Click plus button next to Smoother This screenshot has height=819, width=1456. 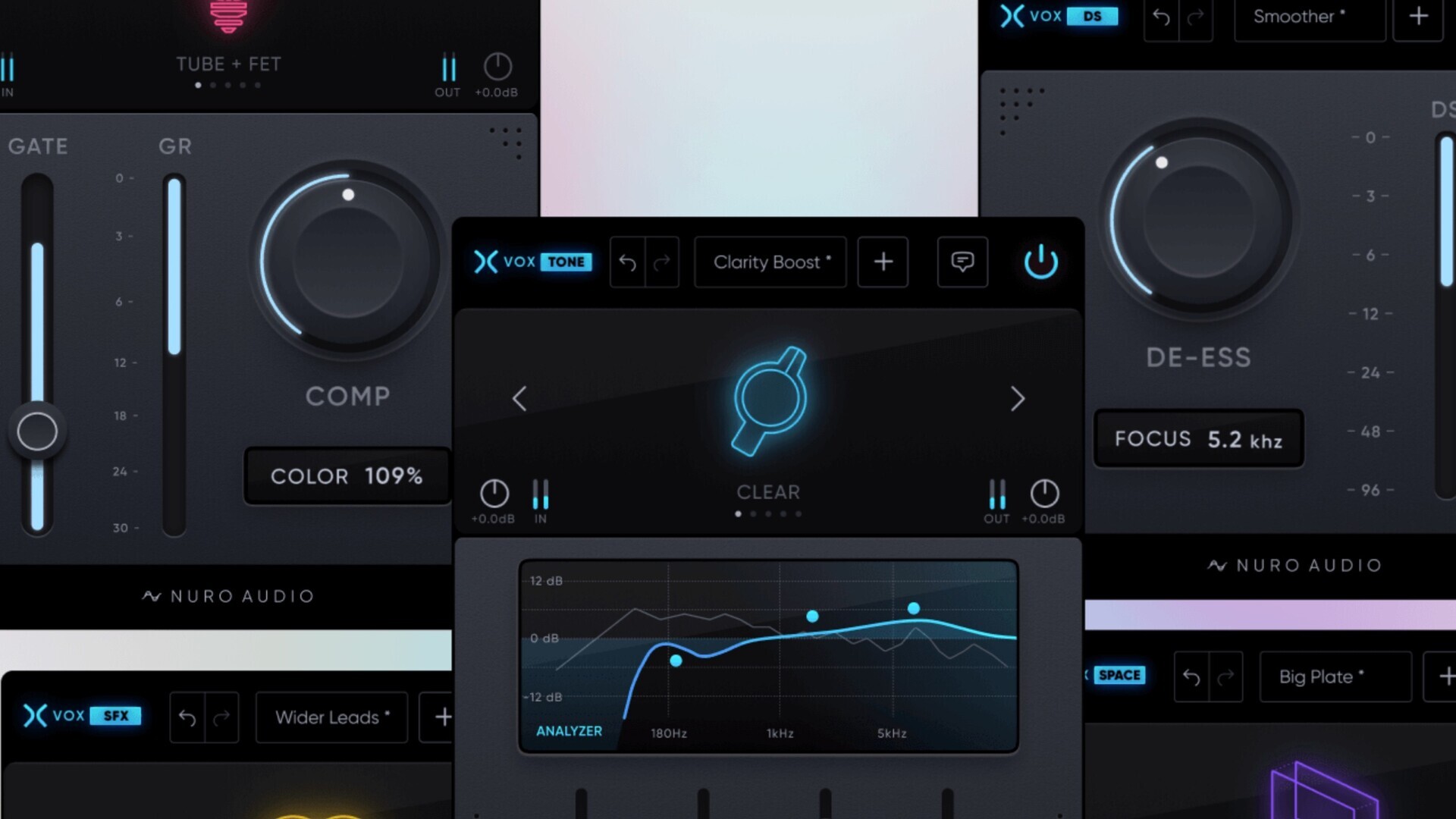pos(1418,17)
